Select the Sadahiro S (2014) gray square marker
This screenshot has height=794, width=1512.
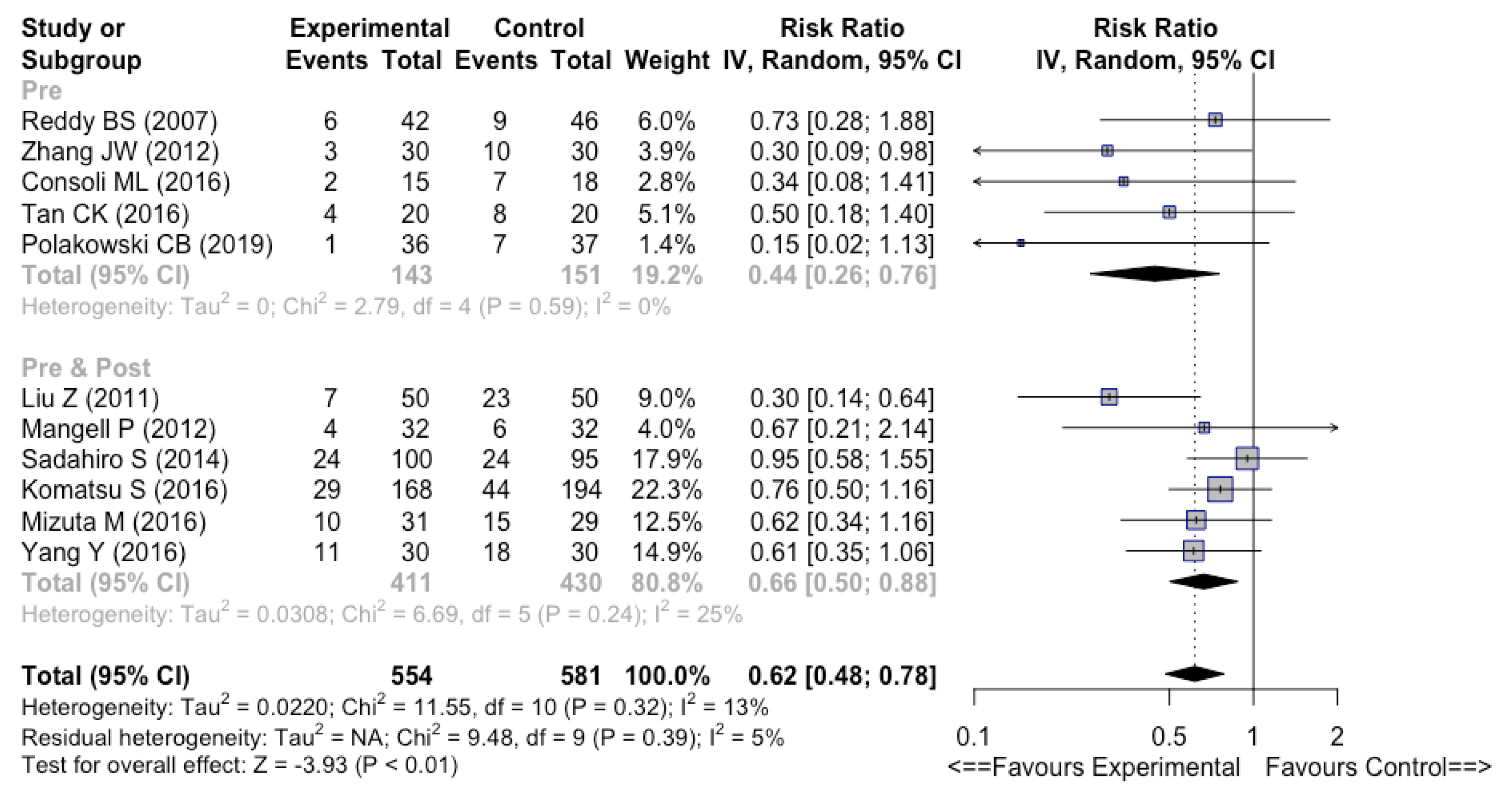(x=1247, y=458)
